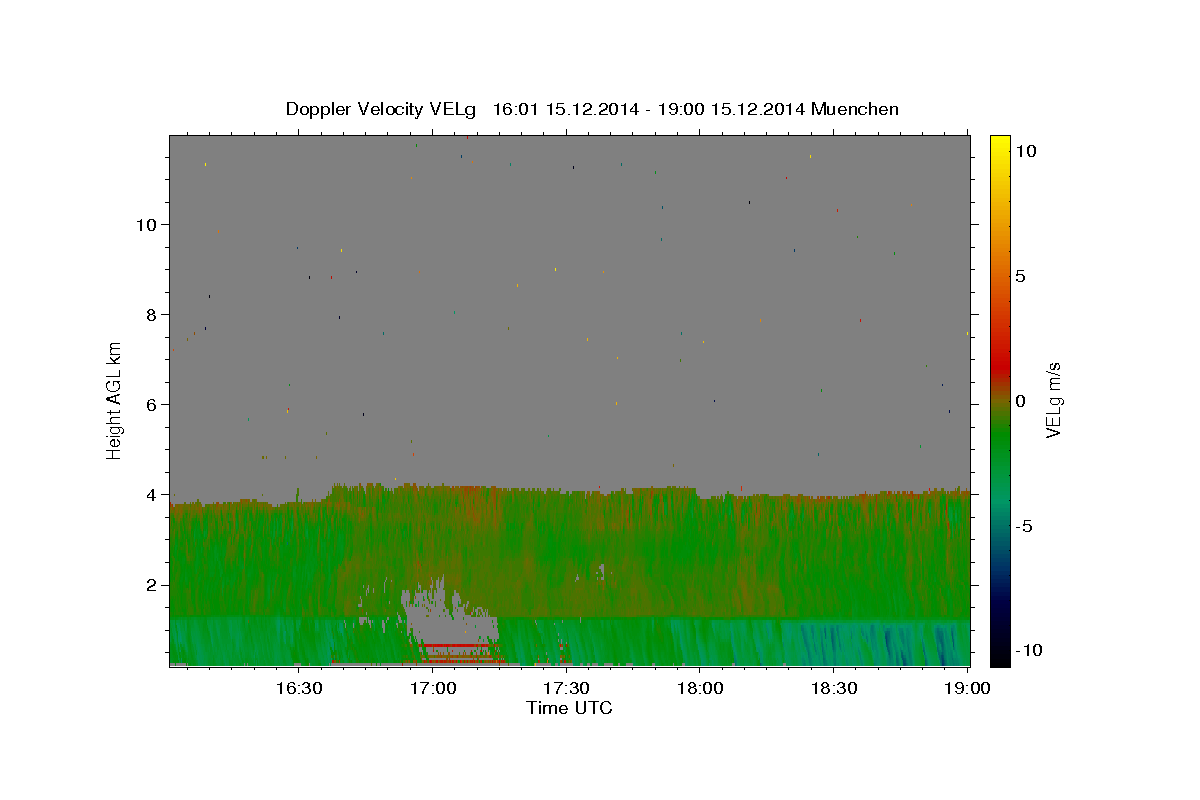Click the 'Time UTC' axis label
1200x800 pixels.
[569, 708]
